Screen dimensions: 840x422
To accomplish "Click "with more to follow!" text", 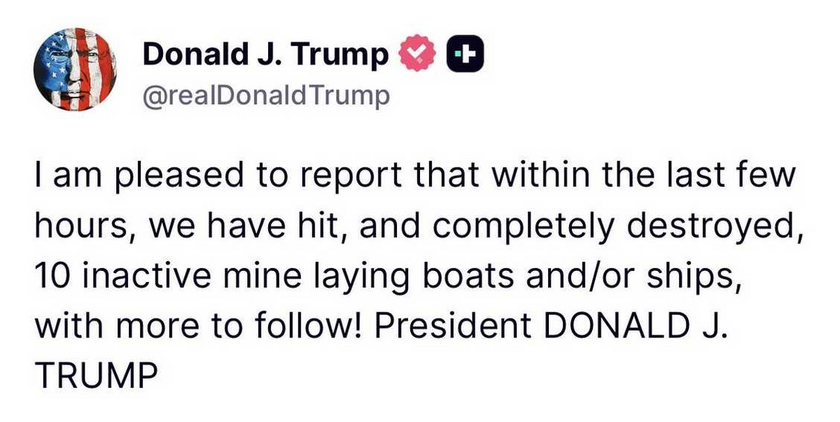I will 185,325.
